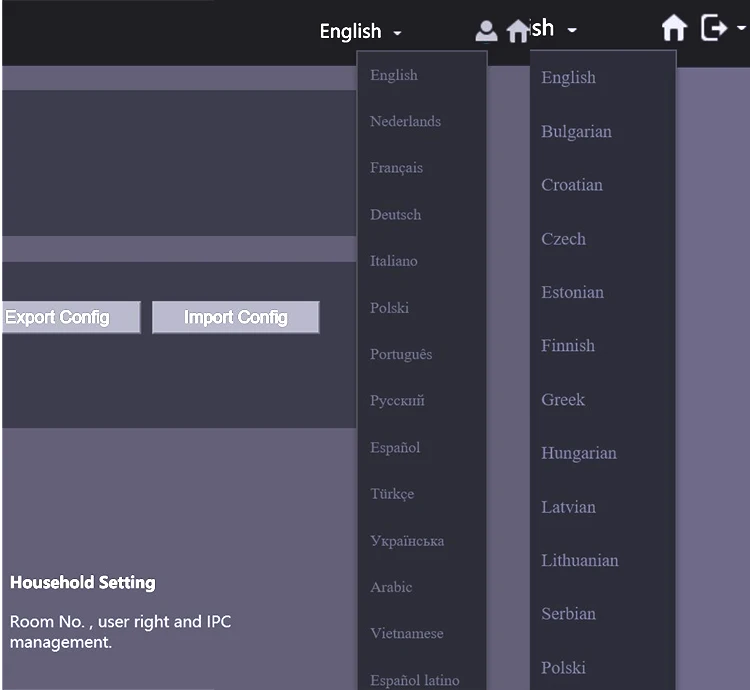Click the logout icon in top-right corner
Screen dimensions: 750x690
(714, 28)
